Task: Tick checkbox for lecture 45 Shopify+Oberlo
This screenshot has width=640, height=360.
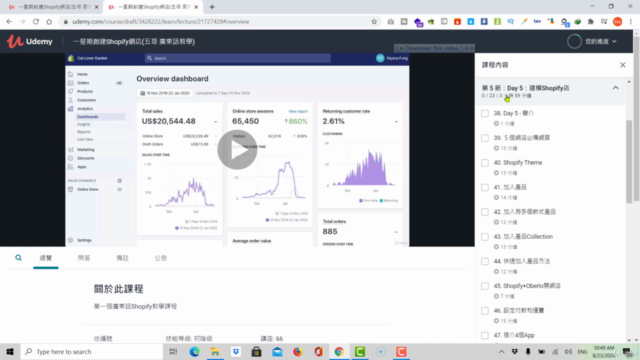Action: click(485, 286)
